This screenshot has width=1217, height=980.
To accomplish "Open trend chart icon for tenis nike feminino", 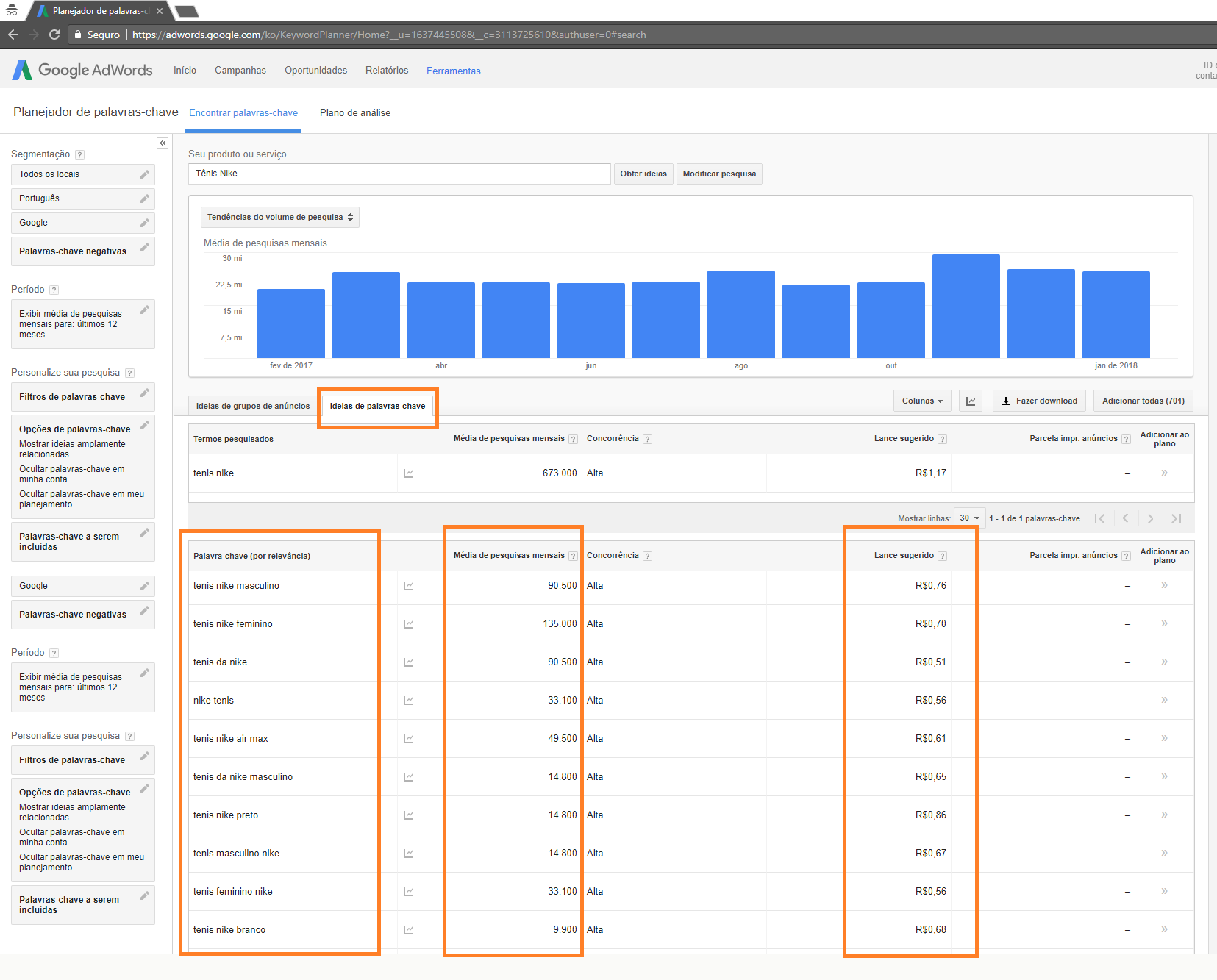I will (408, 624).
